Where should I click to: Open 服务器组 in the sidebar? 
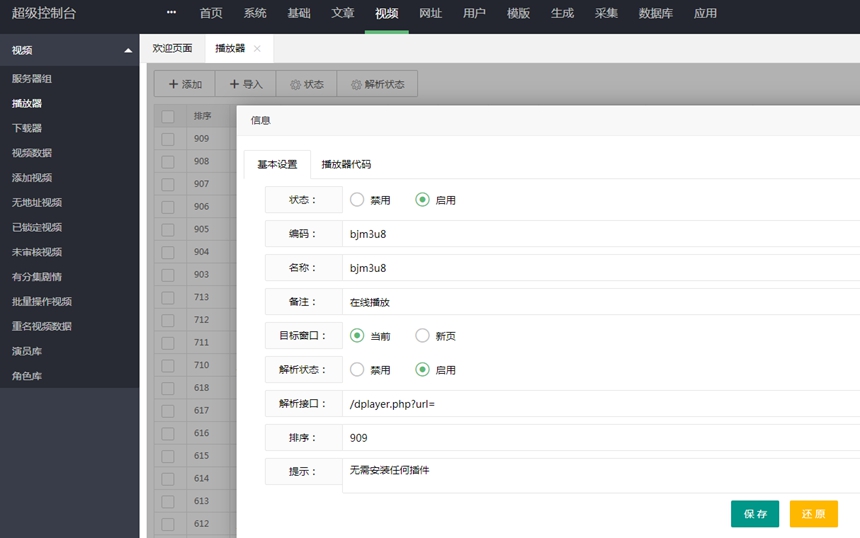[34, 78]
